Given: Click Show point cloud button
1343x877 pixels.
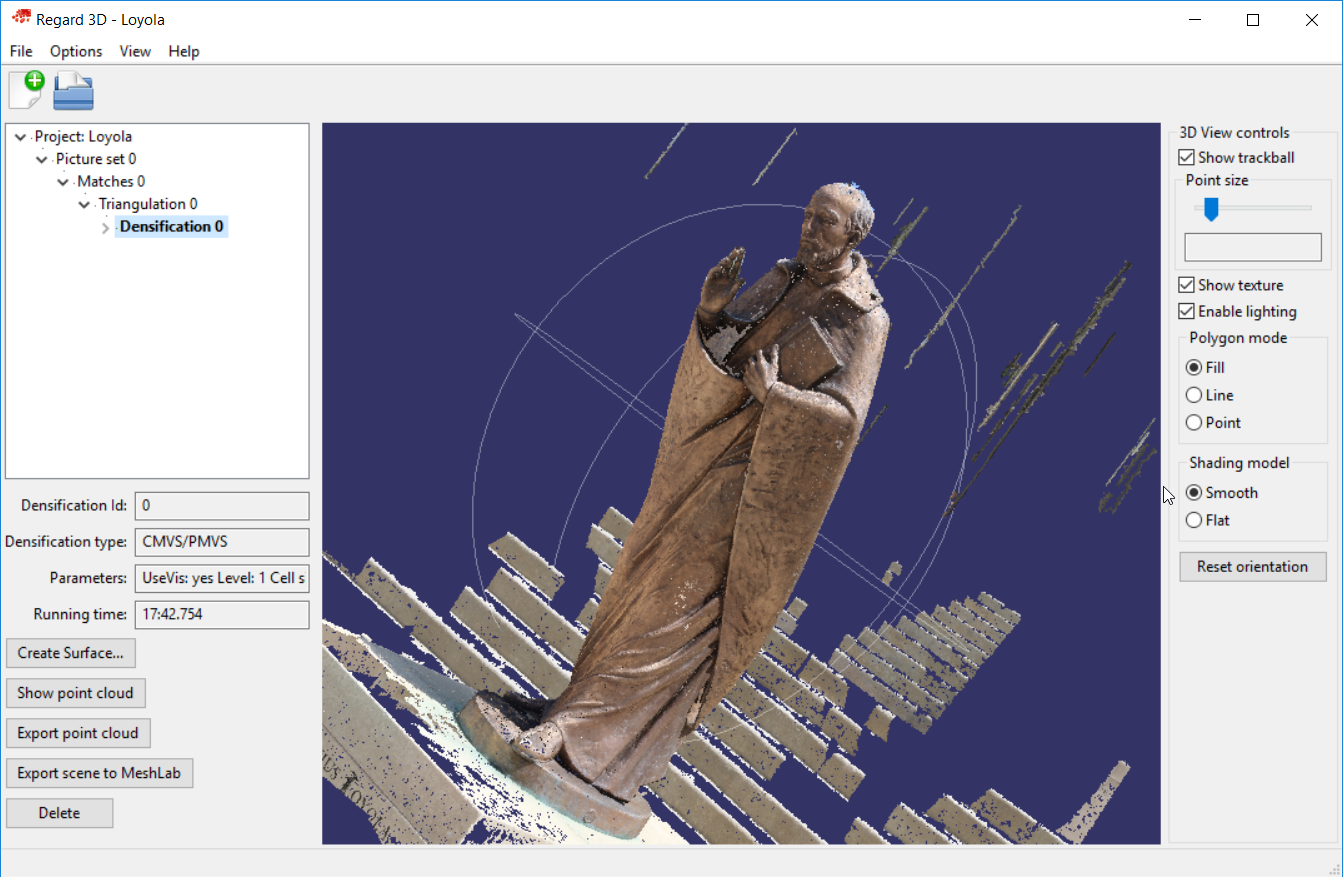Looking at the screenshot, I should 75,693.
